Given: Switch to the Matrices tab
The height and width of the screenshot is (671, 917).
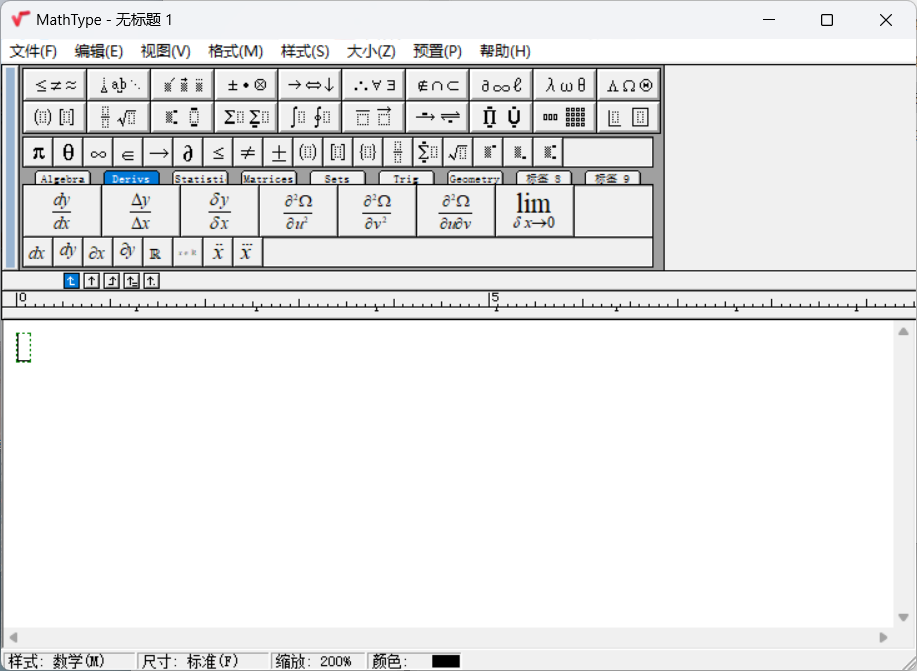Looking at the screenshot, I should coord(269,178).
